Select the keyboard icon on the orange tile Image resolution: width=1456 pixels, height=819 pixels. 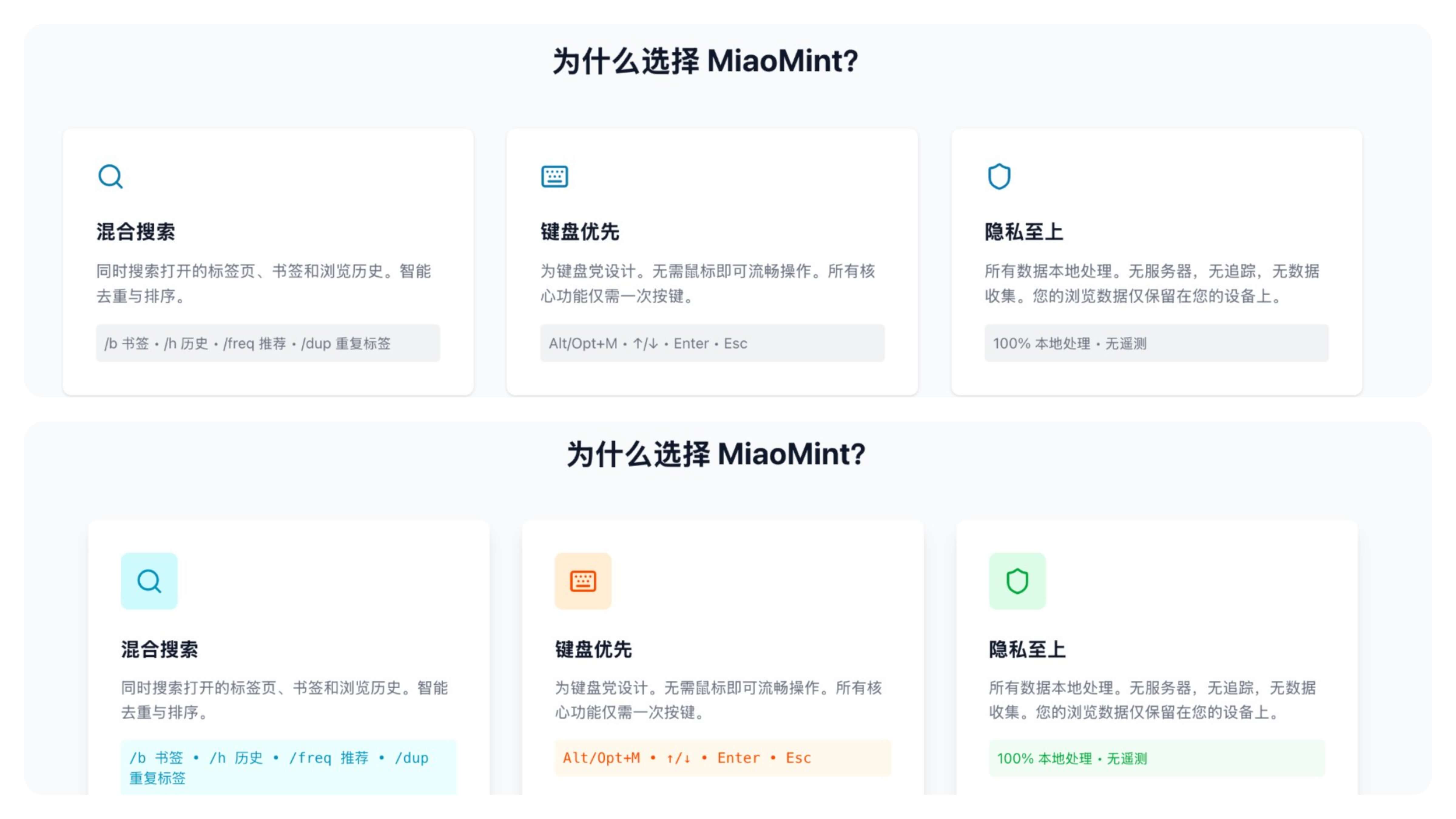click(x=583, y=581)
